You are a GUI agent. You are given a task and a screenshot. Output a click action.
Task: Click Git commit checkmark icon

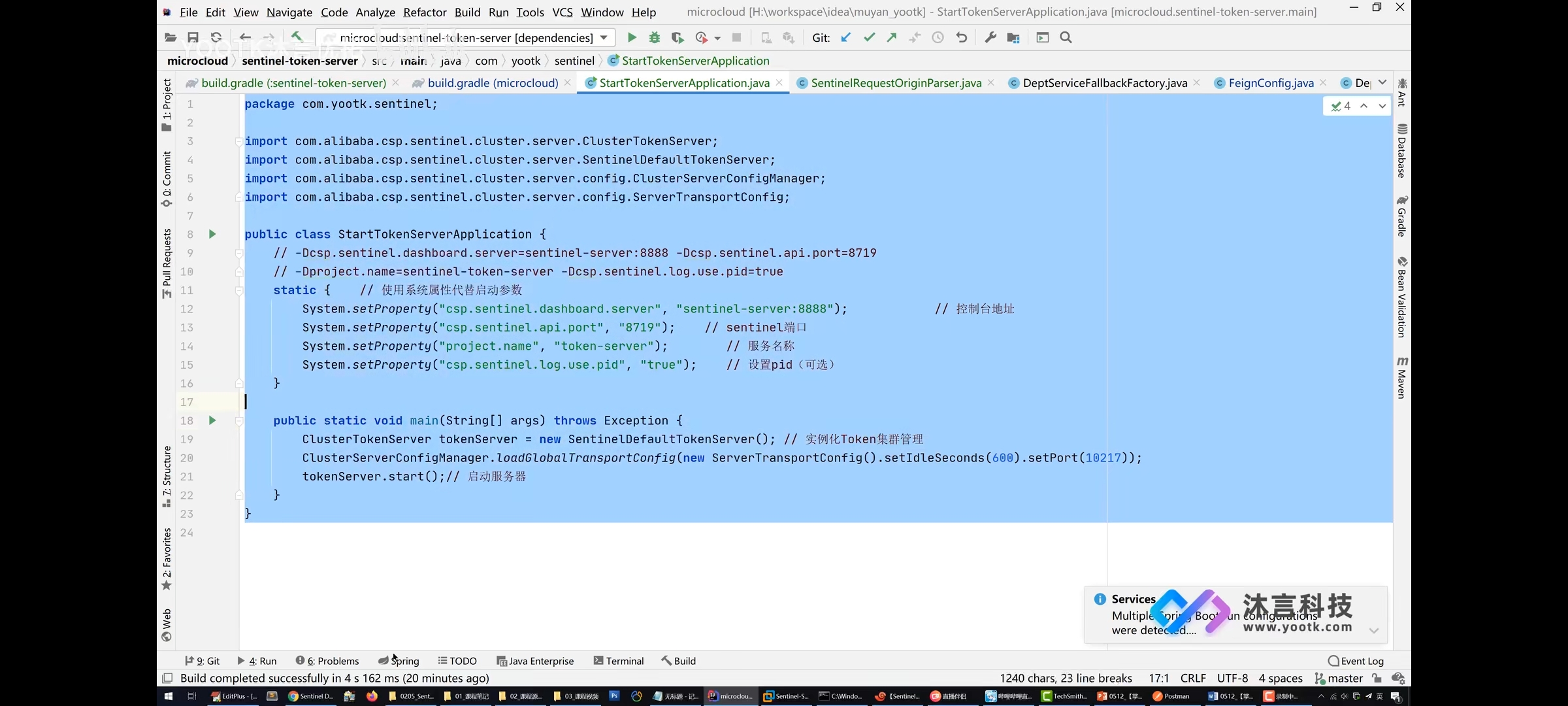point(869,38)
